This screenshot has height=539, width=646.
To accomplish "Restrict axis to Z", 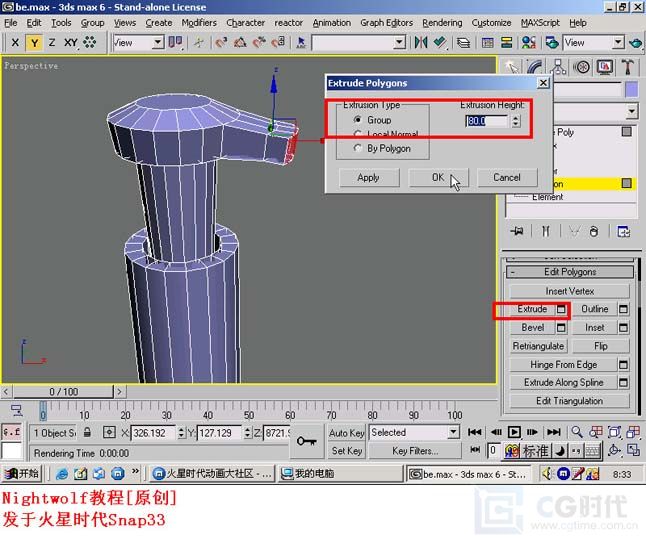I will 52,42.
